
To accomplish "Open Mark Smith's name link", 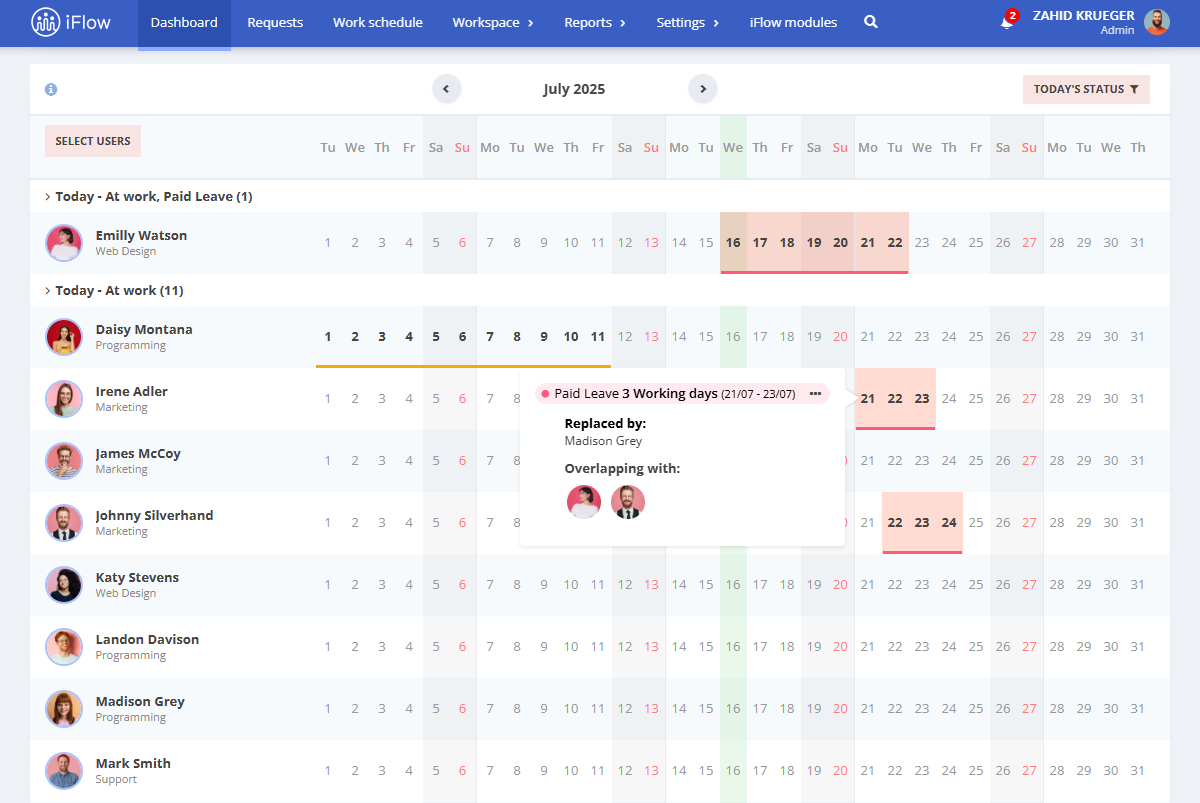I will coord(133,764).
